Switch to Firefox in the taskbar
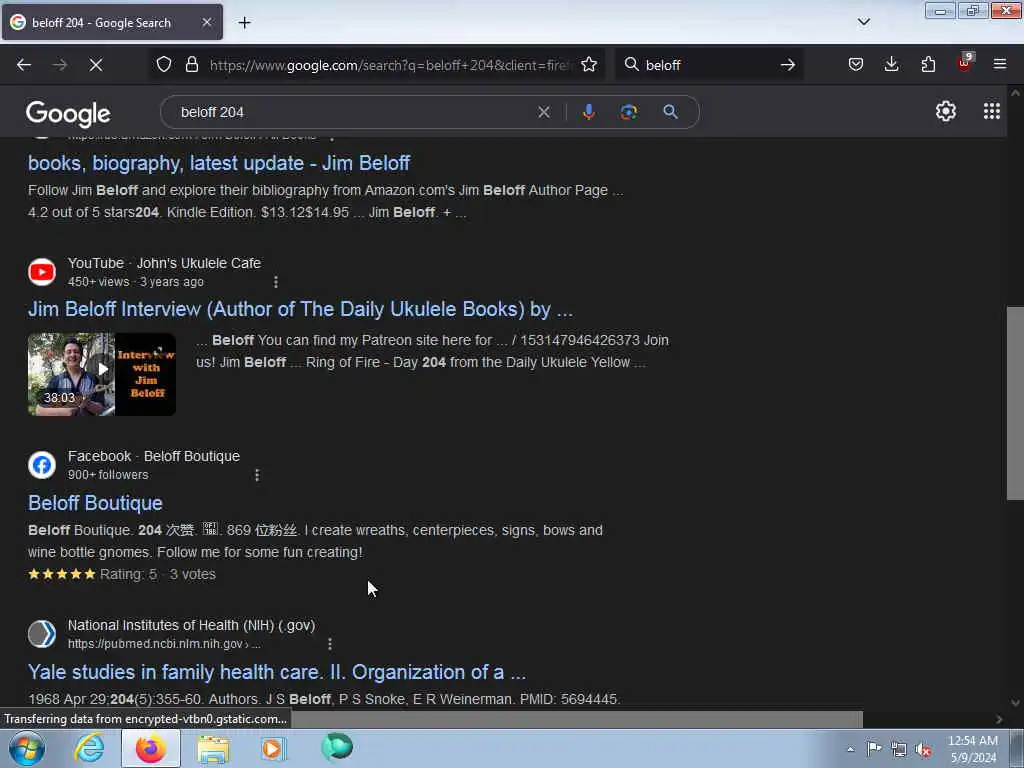Viewport: 1024px width, 768px height. click(151, 748)
